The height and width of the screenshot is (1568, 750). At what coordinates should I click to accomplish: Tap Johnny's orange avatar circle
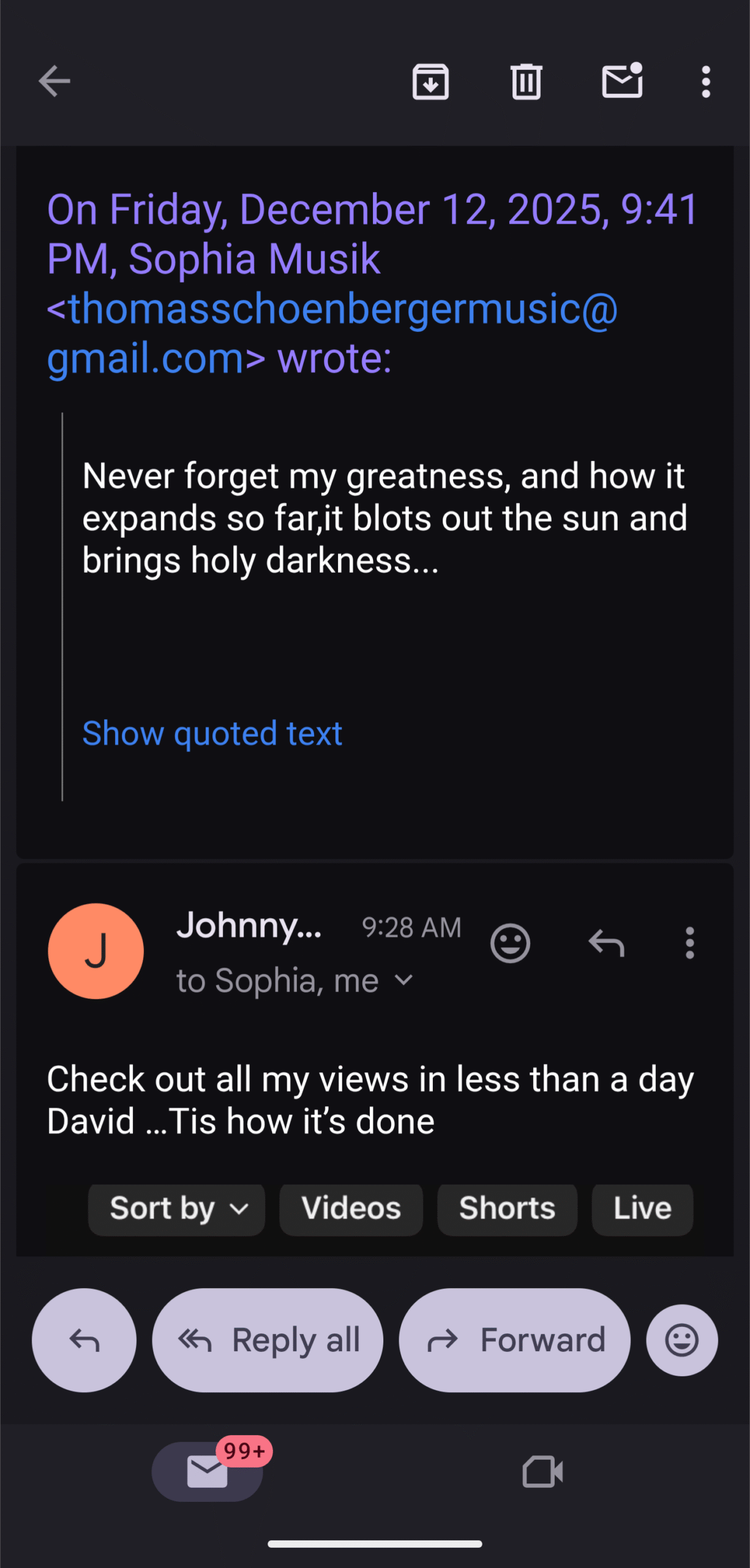96,951
